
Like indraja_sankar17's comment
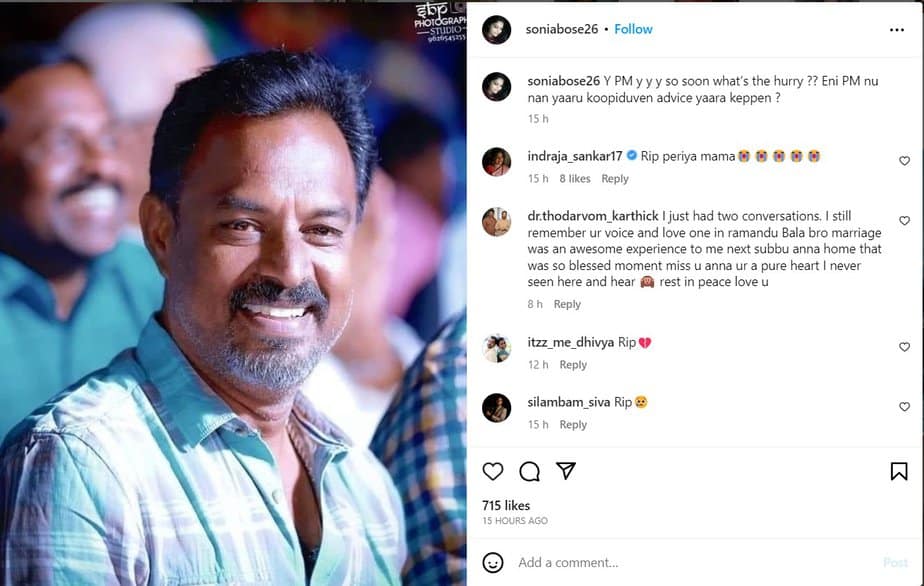pos(904,161)
